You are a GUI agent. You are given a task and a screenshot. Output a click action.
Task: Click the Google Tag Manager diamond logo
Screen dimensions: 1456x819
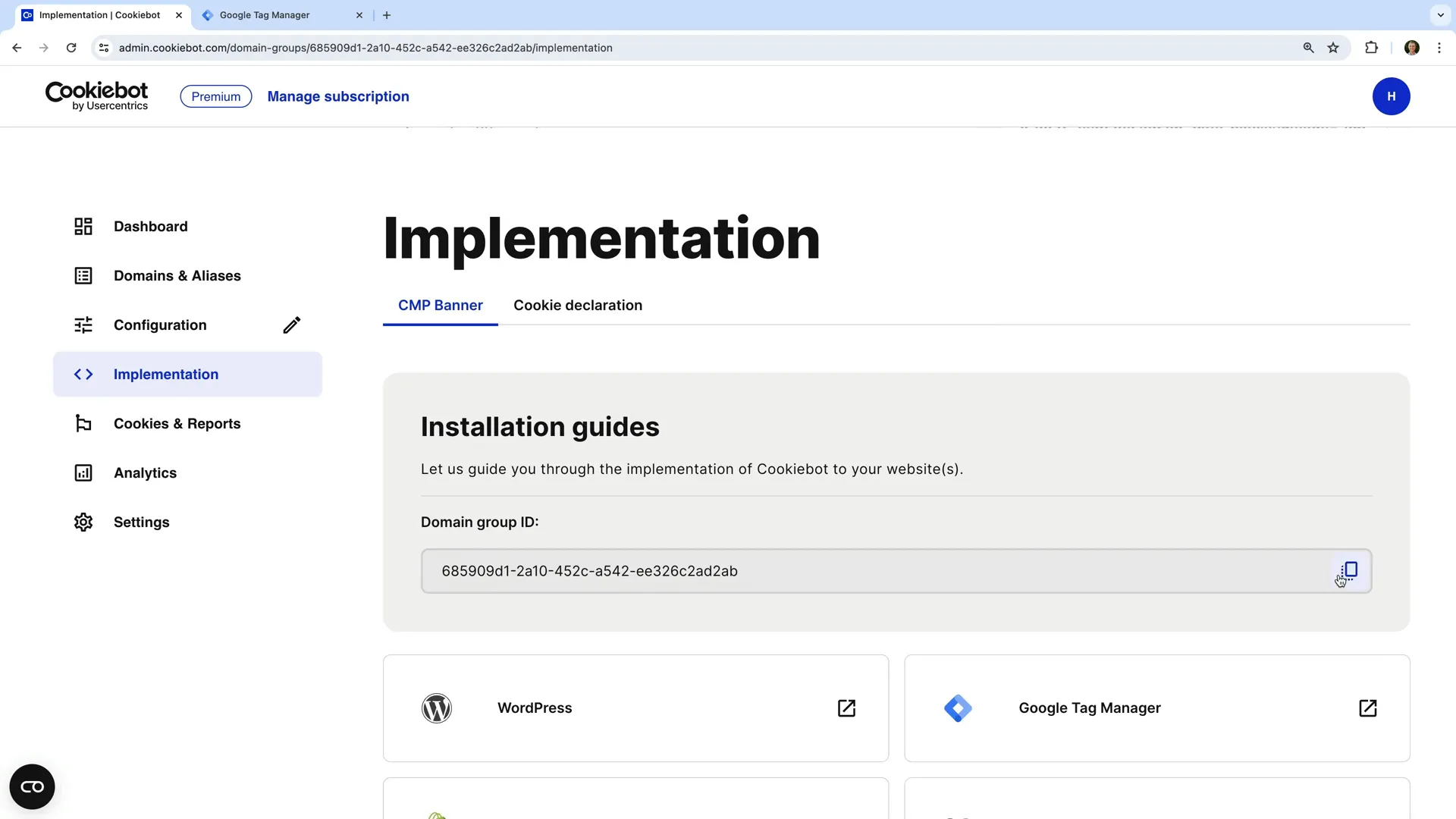(x=958, y=708)
